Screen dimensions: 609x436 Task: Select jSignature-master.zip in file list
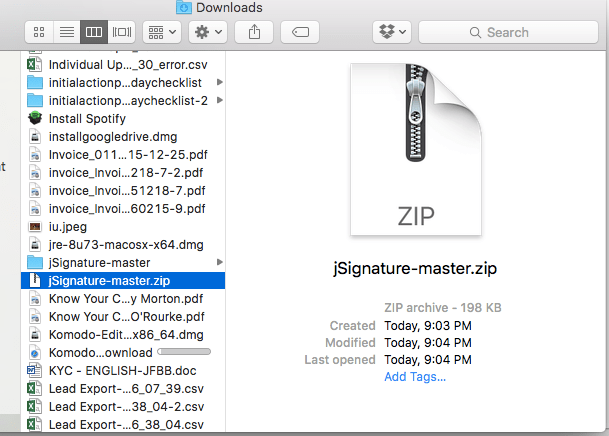pos(123,281)
